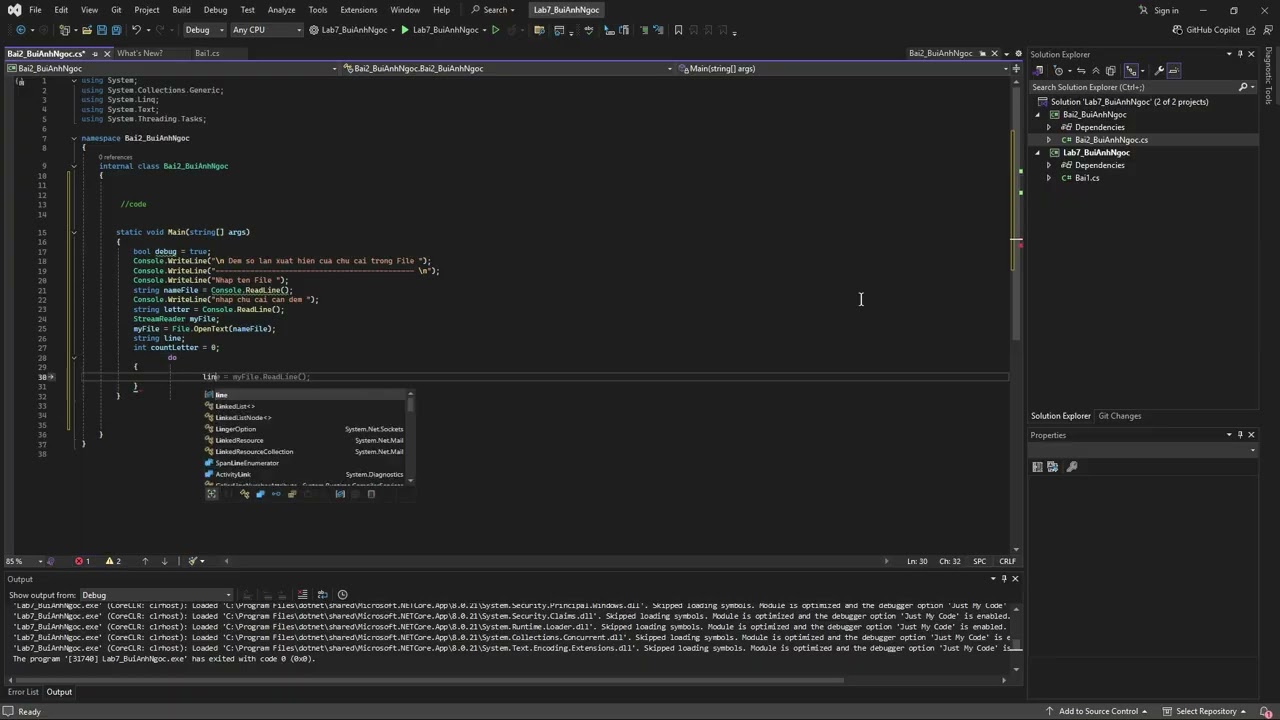Open the Analyze menu
The image size is (1280, 720).
(281, 10)
